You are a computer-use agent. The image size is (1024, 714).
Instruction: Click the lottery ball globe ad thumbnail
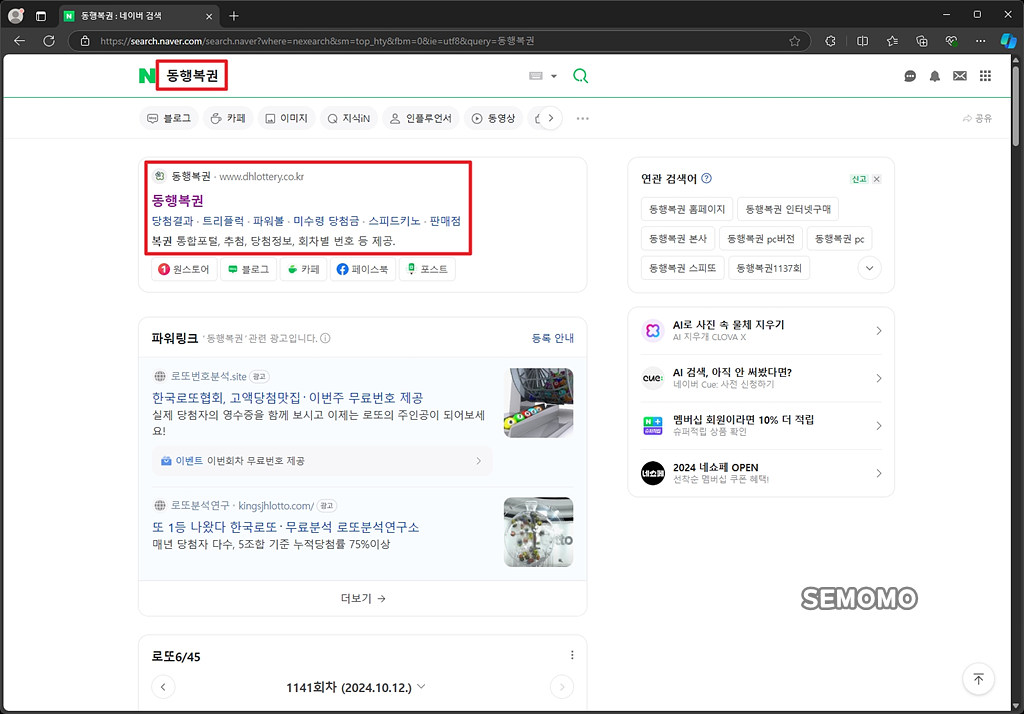click(539, 532)
